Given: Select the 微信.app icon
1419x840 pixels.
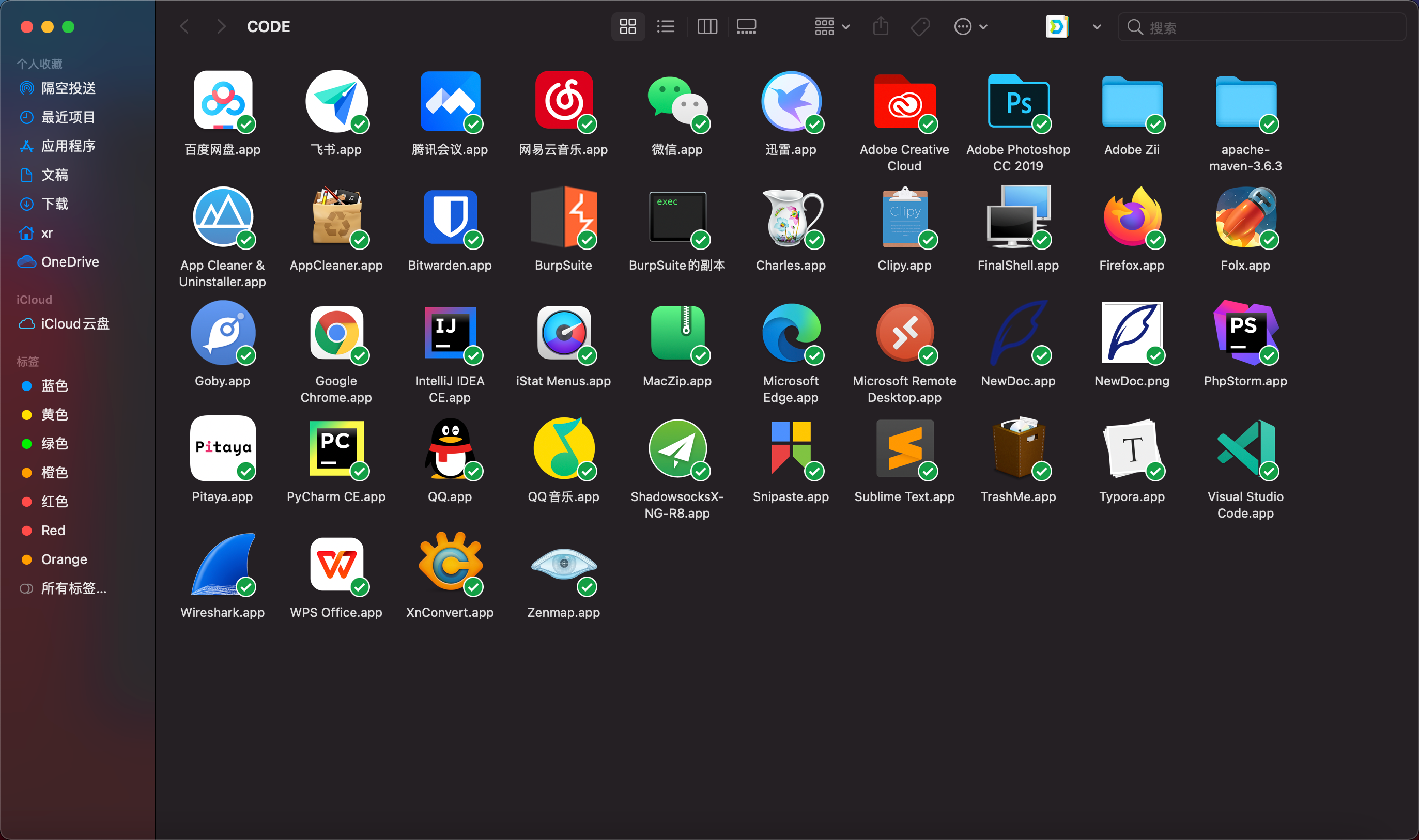Looking at the screenshot, I should 677,102.
